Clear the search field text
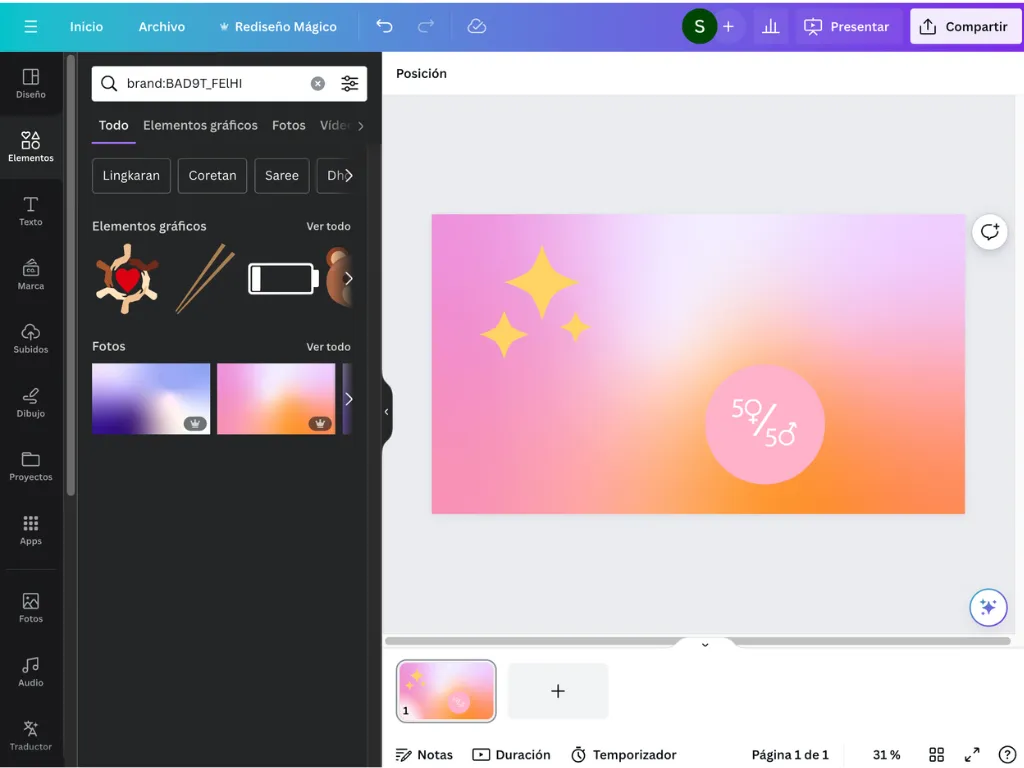This screenshot has width=1024, height=768. [317, 84]
